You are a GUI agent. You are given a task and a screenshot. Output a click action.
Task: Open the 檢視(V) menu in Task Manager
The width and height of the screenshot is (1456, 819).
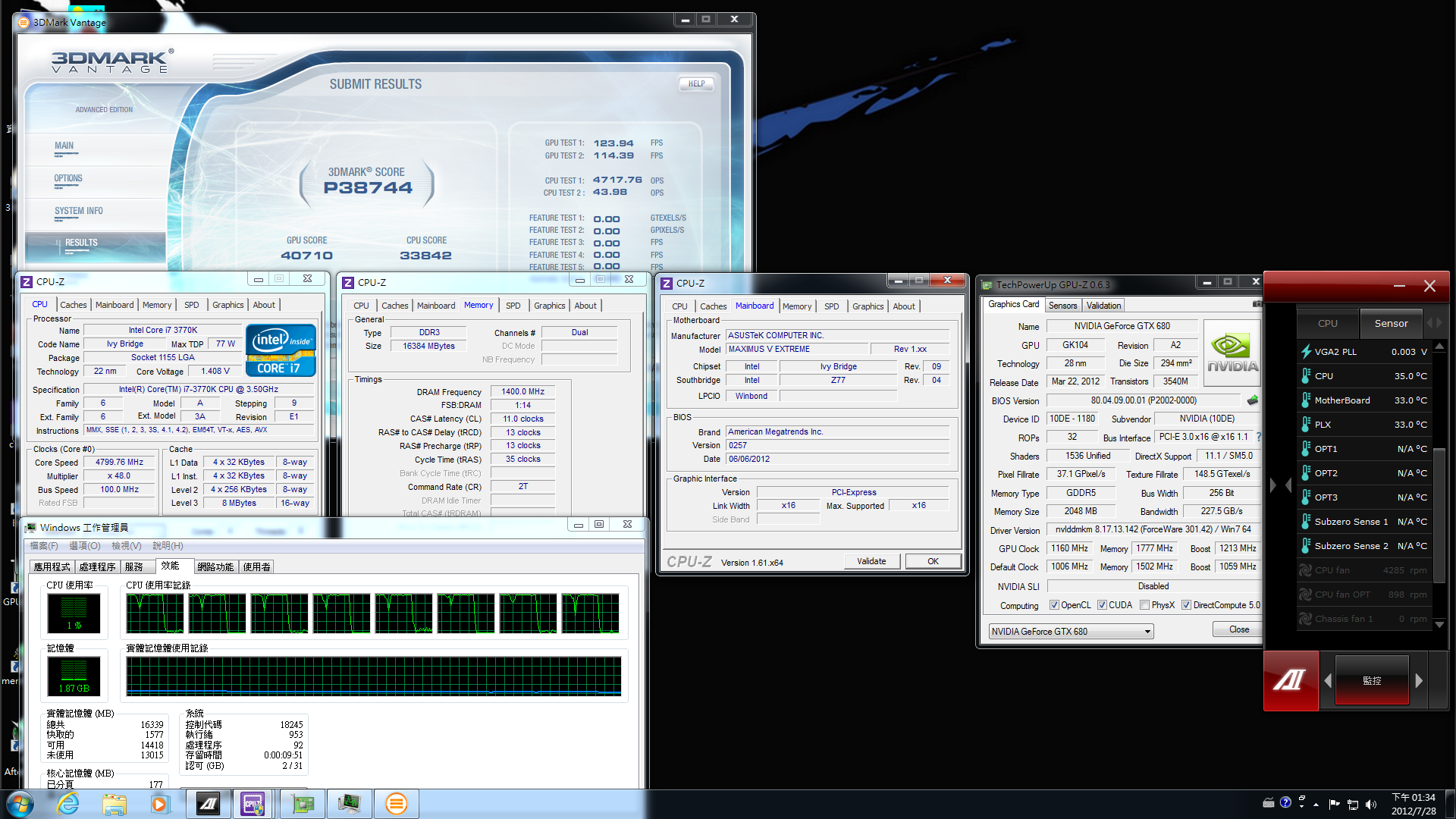click(126, 546)
